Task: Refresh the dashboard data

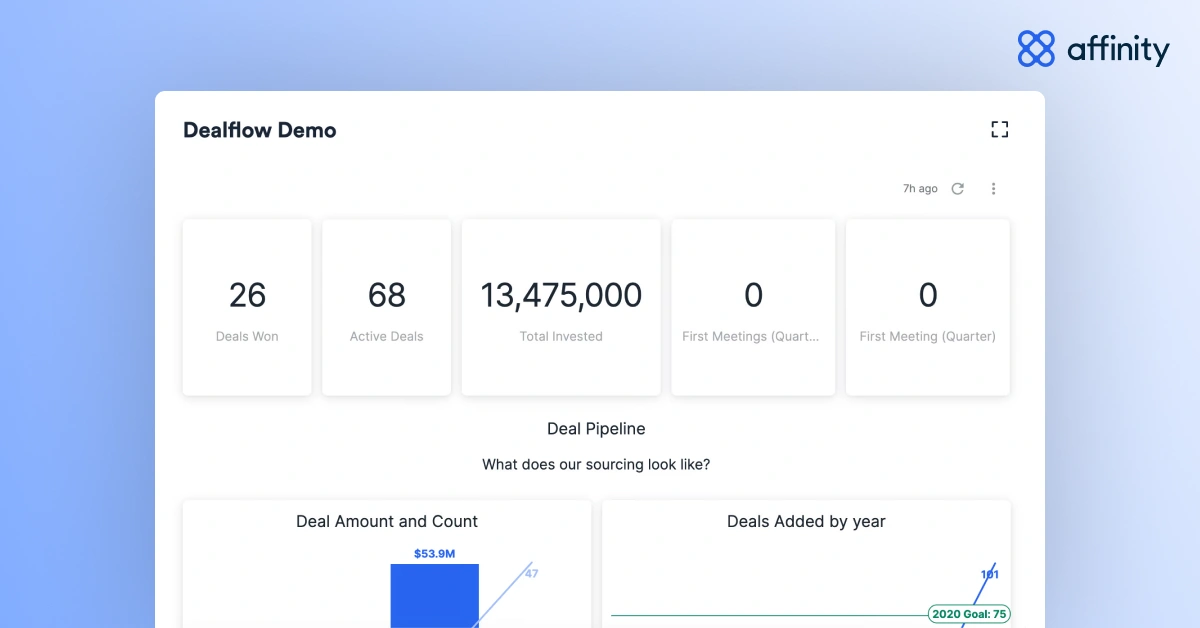Action: [957, 188]
